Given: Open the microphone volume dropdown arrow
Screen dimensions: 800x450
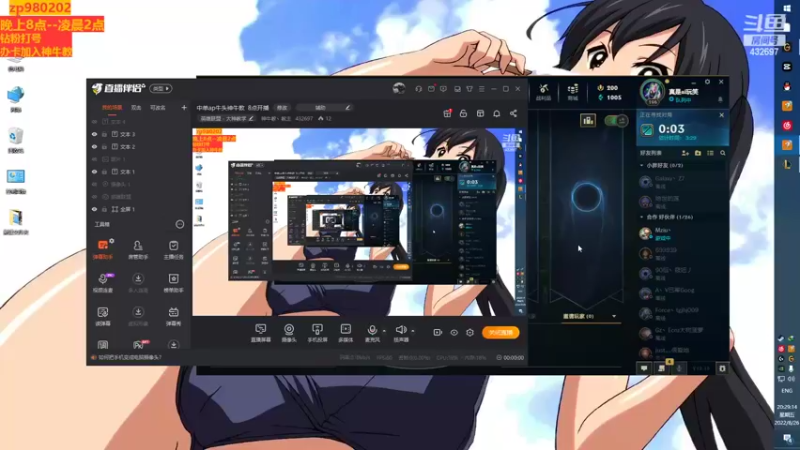Looking at the screenshot, I should point(384,331).
